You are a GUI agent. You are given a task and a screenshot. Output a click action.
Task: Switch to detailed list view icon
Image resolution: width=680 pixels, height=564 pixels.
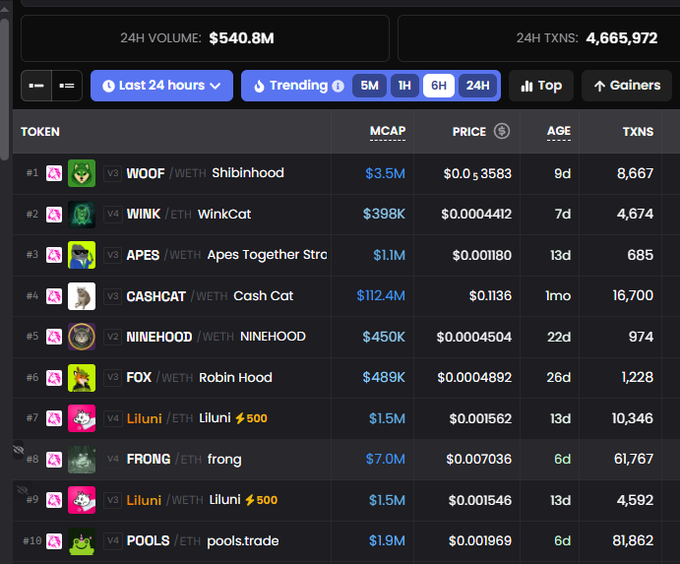pyautogui.click(x=67, y=86)
